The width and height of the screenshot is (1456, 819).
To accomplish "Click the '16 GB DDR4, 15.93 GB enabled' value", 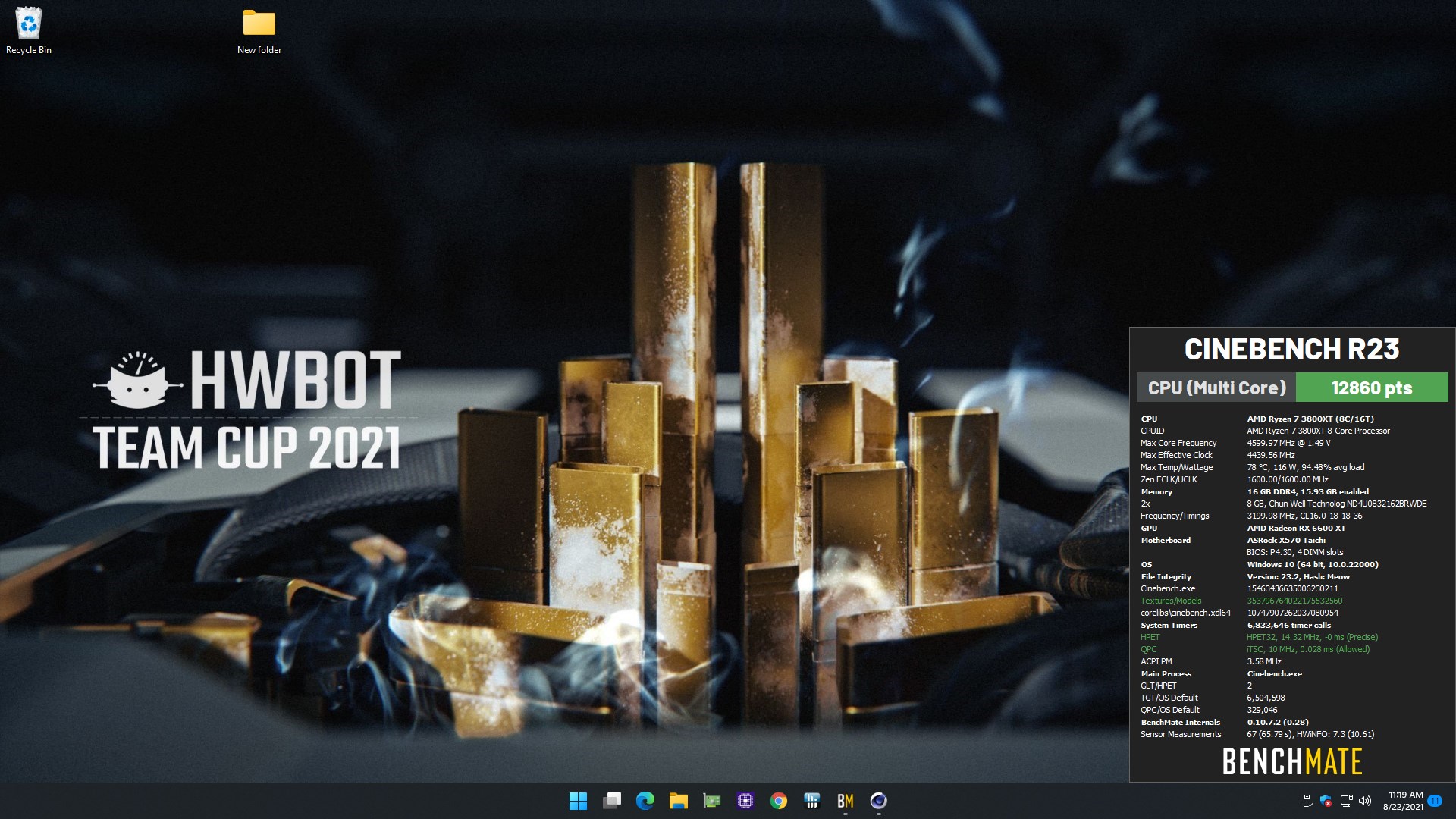I will click(x=1308, y=491).
